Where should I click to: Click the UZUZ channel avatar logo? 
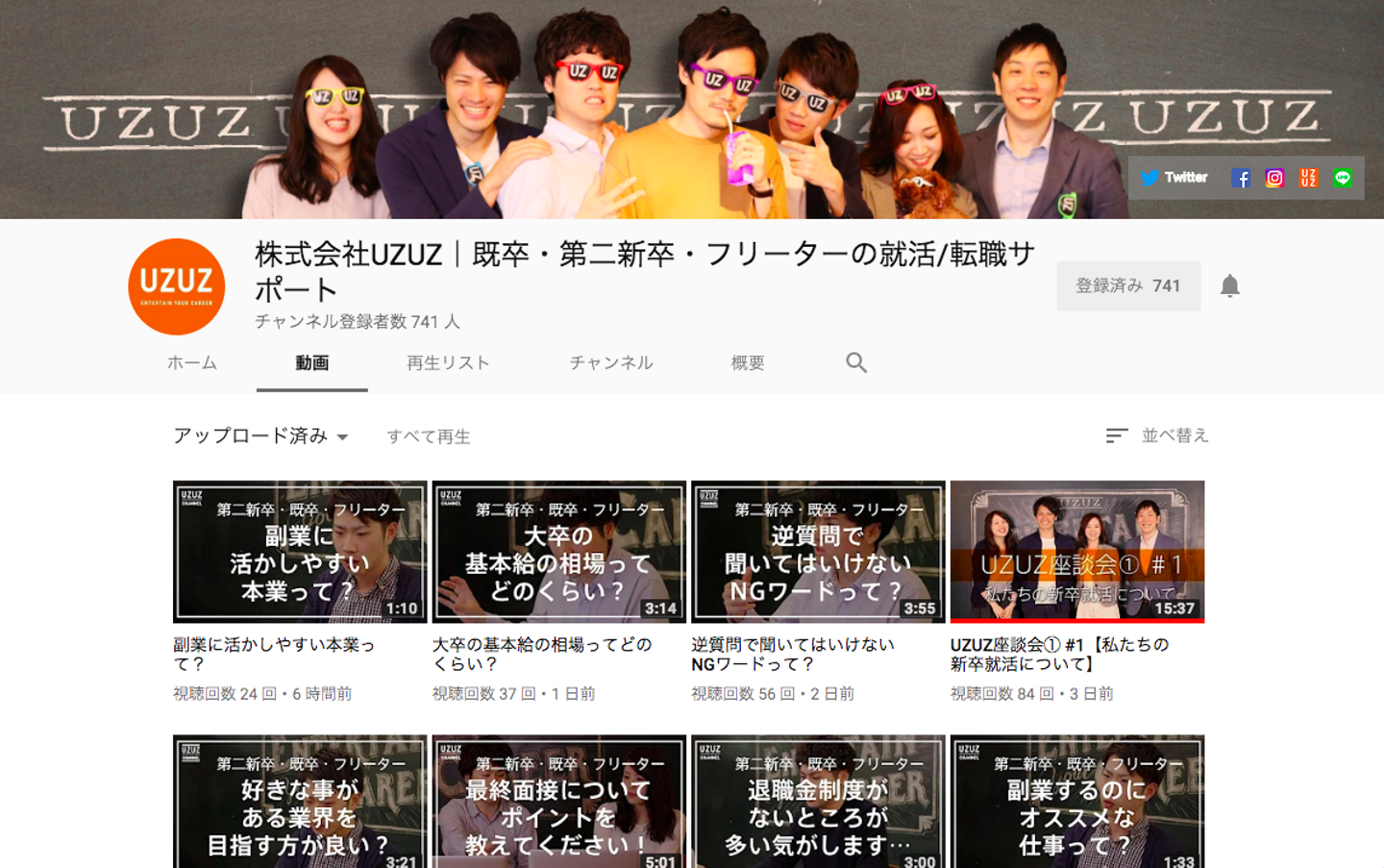coord(177,286)
